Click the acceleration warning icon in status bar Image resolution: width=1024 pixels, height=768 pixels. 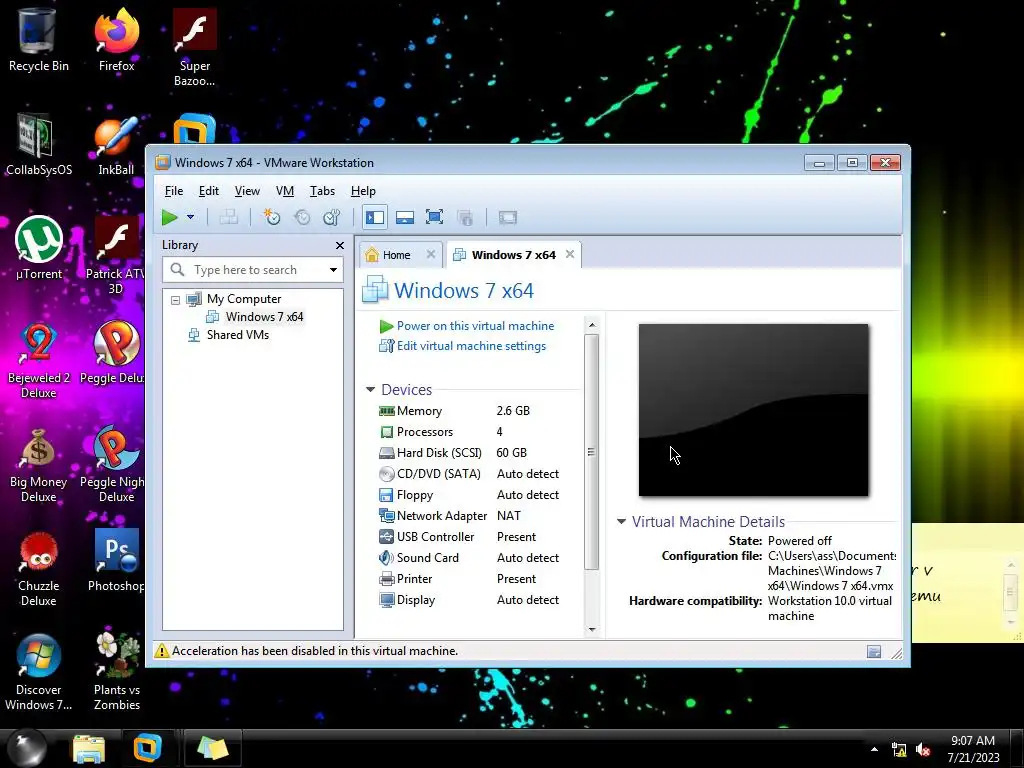point(161,650)
